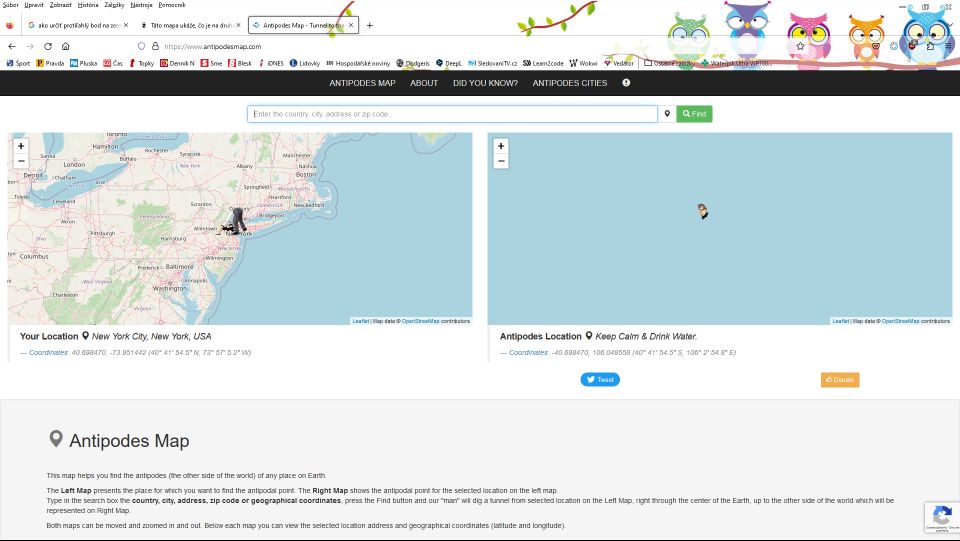The height and width of the screenshot is (541, 960).
Task: Open the DID YOU KNOW? nav item
Action: click(485, 83)
